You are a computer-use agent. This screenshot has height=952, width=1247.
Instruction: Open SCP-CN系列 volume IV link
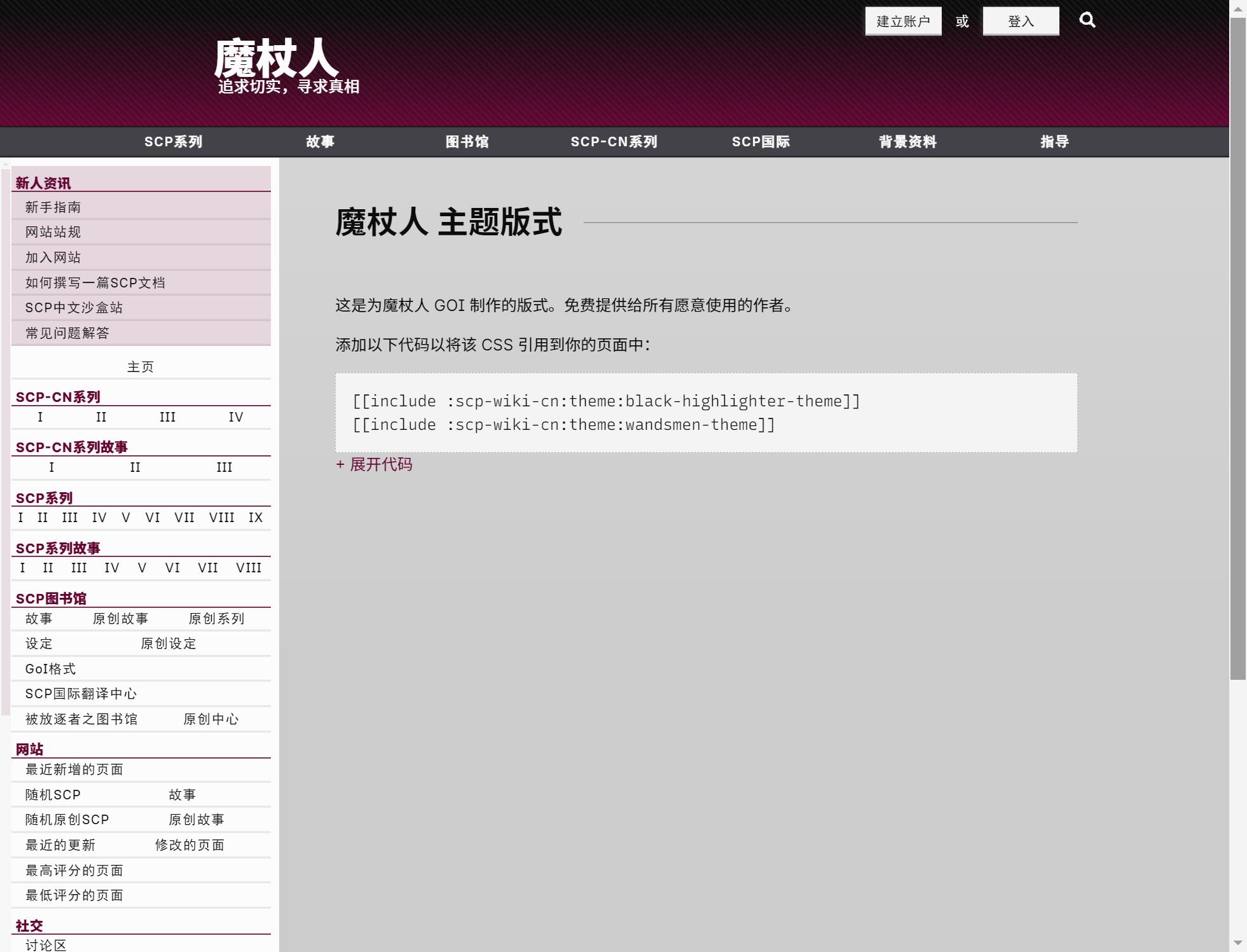236,417
